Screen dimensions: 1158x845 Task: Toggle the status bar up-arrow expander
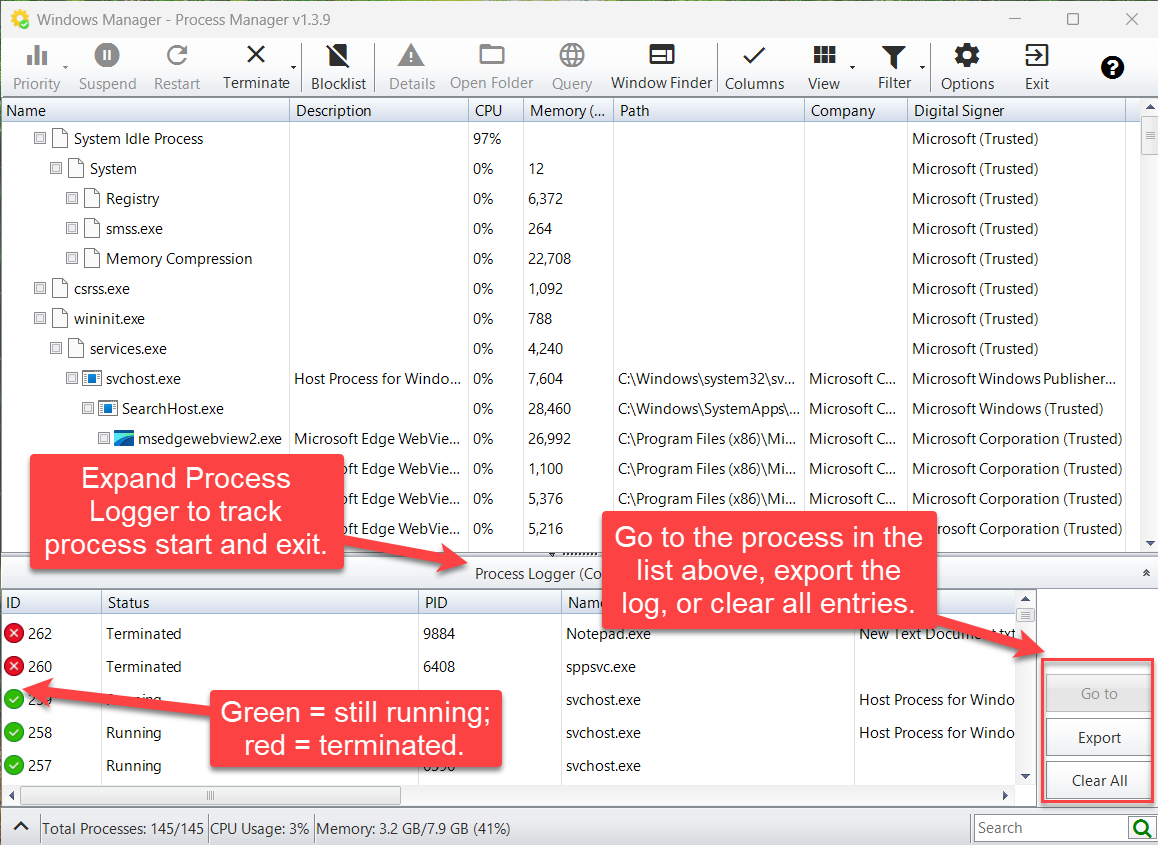(x=21, y=827)
